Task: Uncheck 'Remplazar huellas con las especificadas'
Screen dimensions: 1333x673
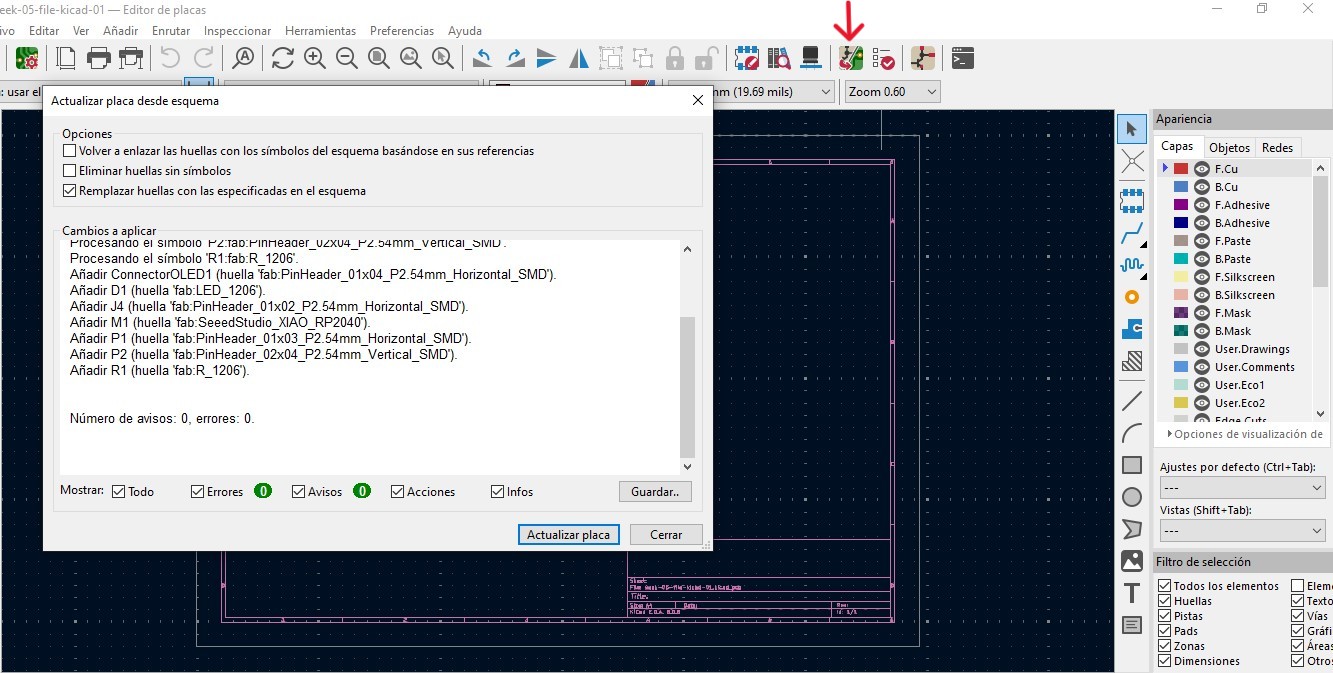Action: pos(69,191)
